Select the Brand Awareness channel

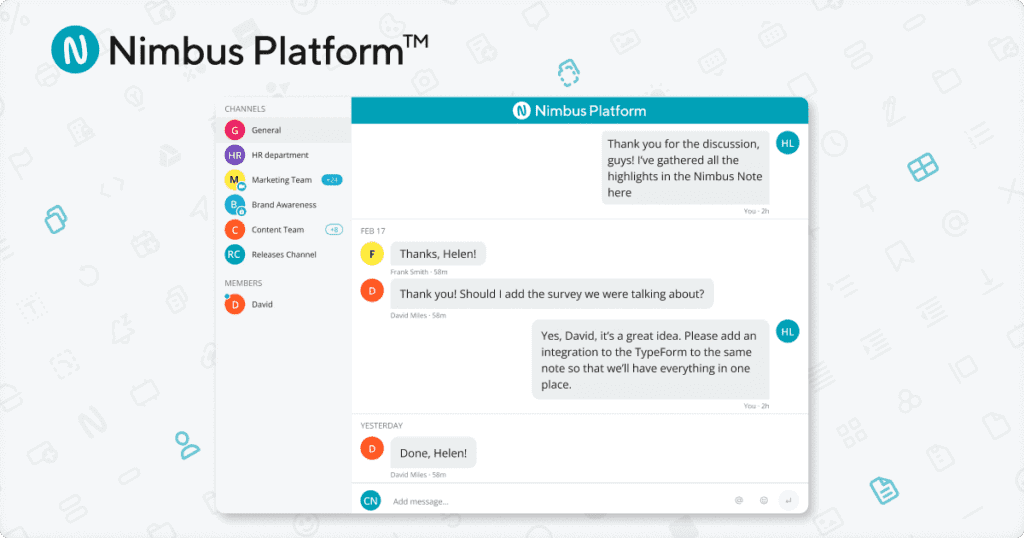(x=283, y=204)
